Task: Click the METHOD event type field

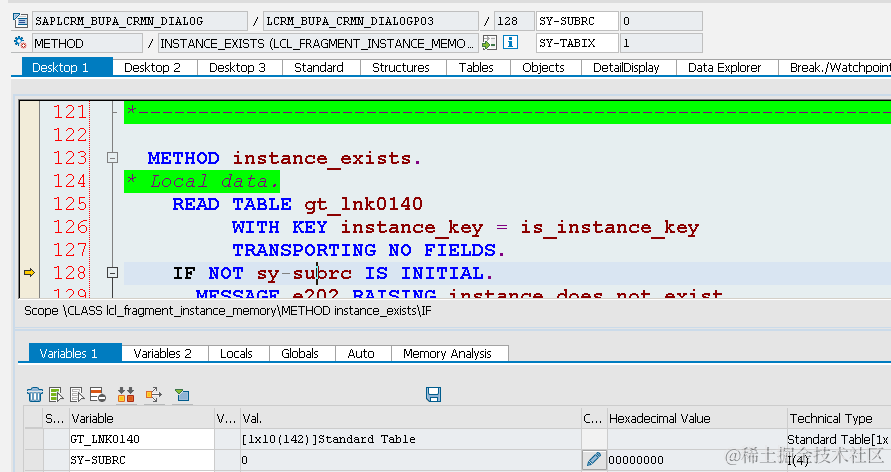Action: [x=87, y=43]
